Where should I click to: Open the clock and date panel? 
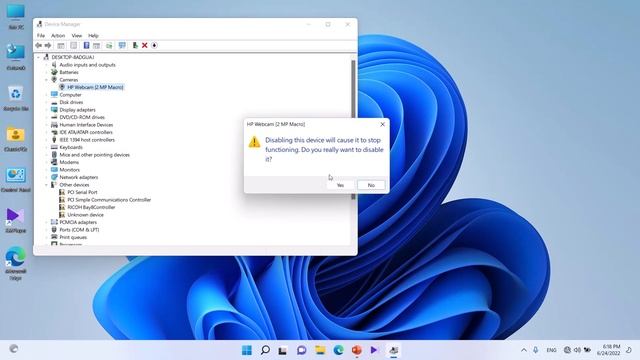(609, 350)
